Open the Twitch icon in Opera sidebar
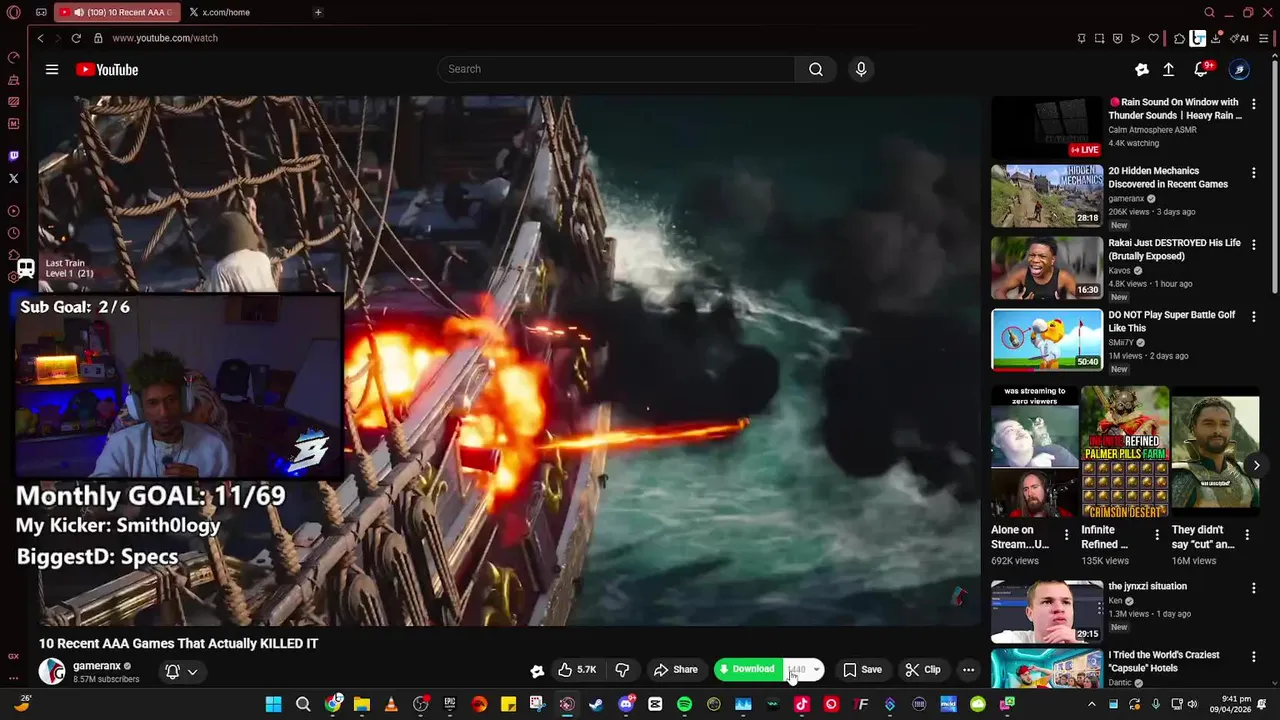Viewport: 1280px width, 720px height. 13,156
